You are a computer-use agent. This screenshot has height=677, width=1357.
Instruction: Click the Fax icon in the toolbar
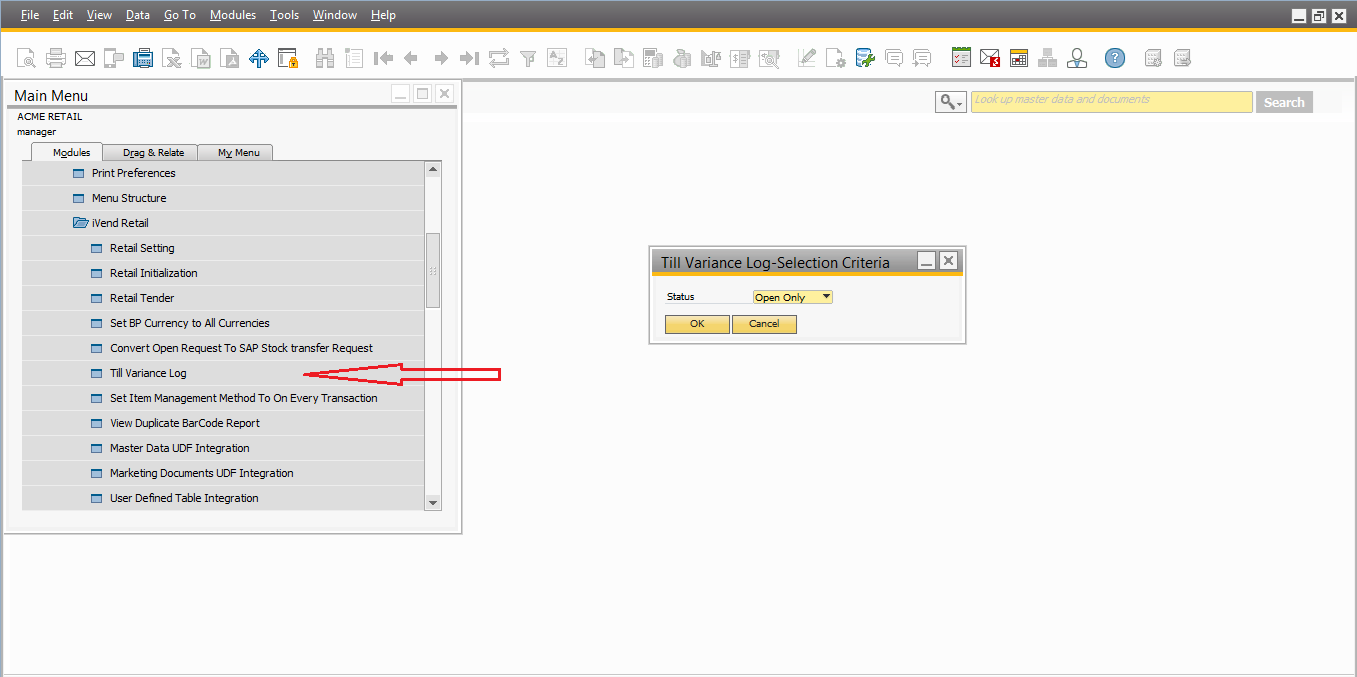point(143,58)
